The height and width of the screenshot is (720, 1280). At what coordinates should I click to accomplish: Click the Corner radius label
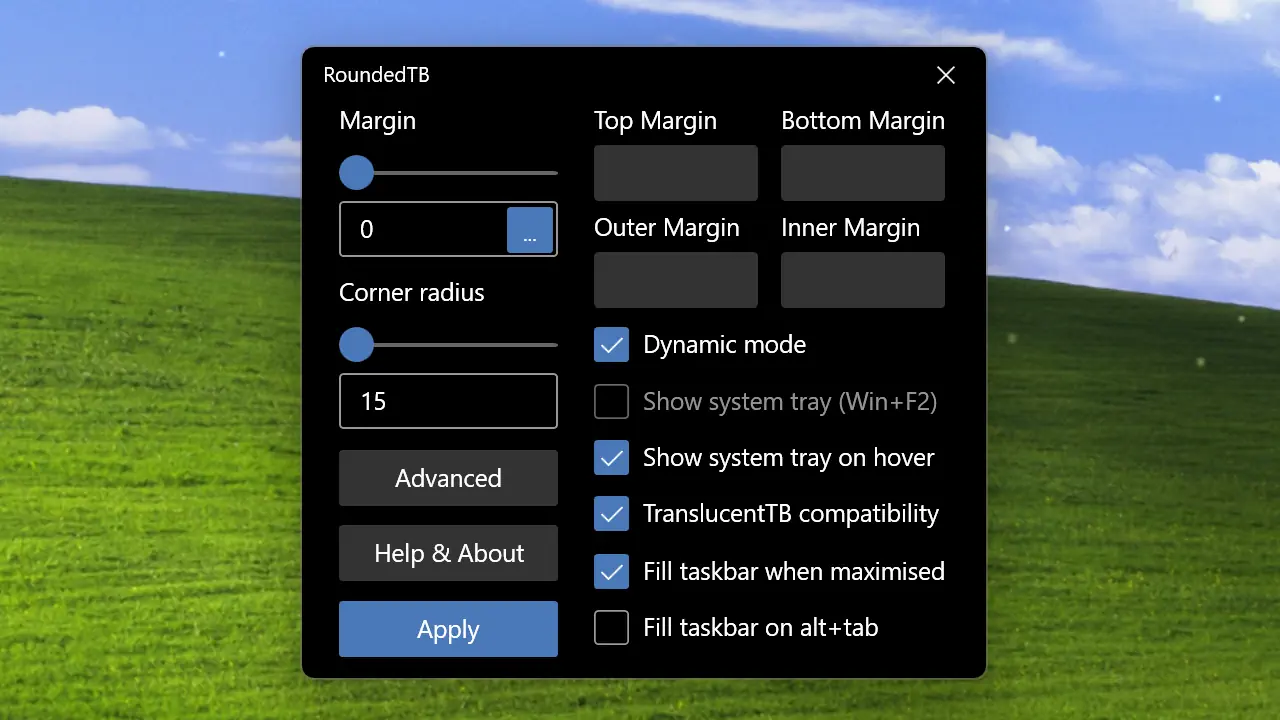[x=412, y=293]
